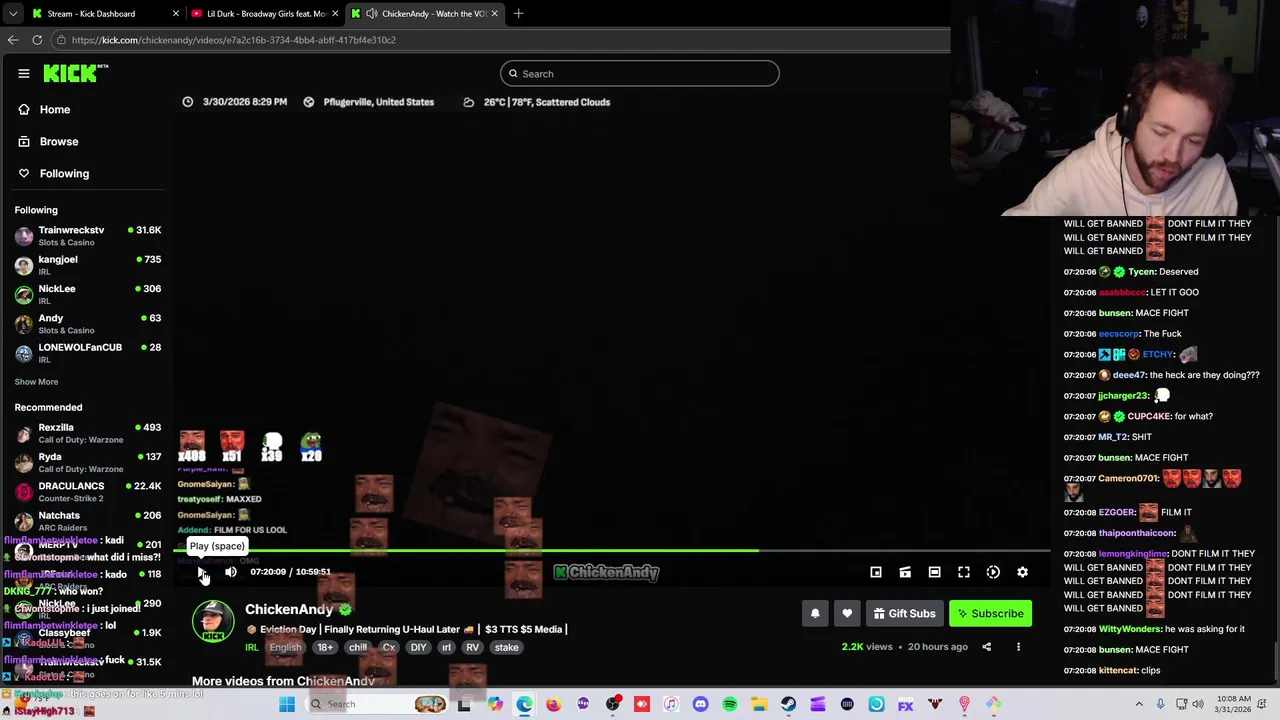Switch to Lil Durk Broadway Girls tab
Screen dimensions: 1280x720
point(266,14)
